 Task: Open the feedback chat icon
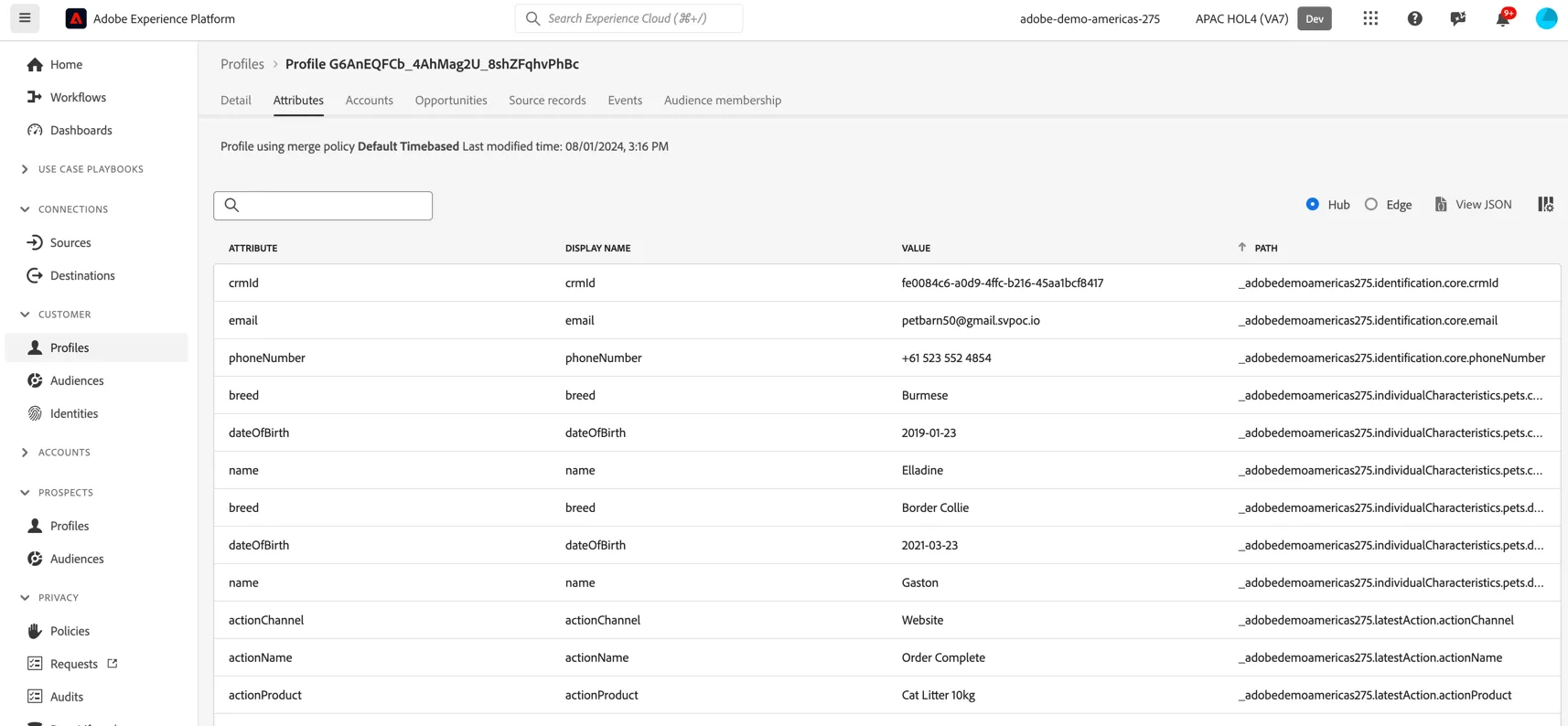[1458, 18]
